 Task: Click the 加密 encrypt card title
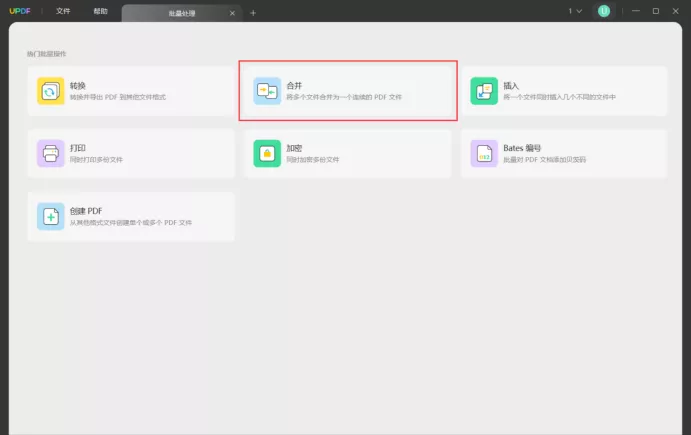point(294,148)
